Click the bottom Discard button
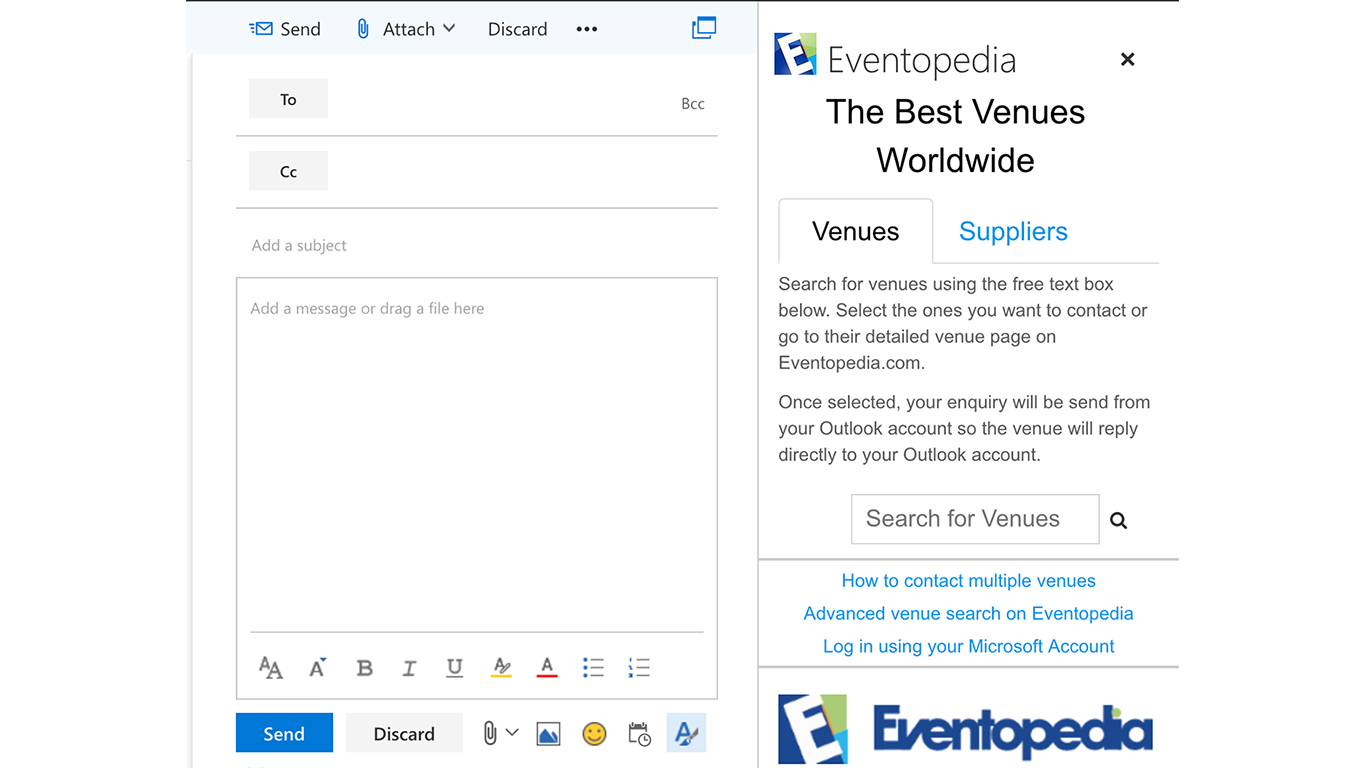Viewport: 1366px width, 768px height. tap(404, 733)
